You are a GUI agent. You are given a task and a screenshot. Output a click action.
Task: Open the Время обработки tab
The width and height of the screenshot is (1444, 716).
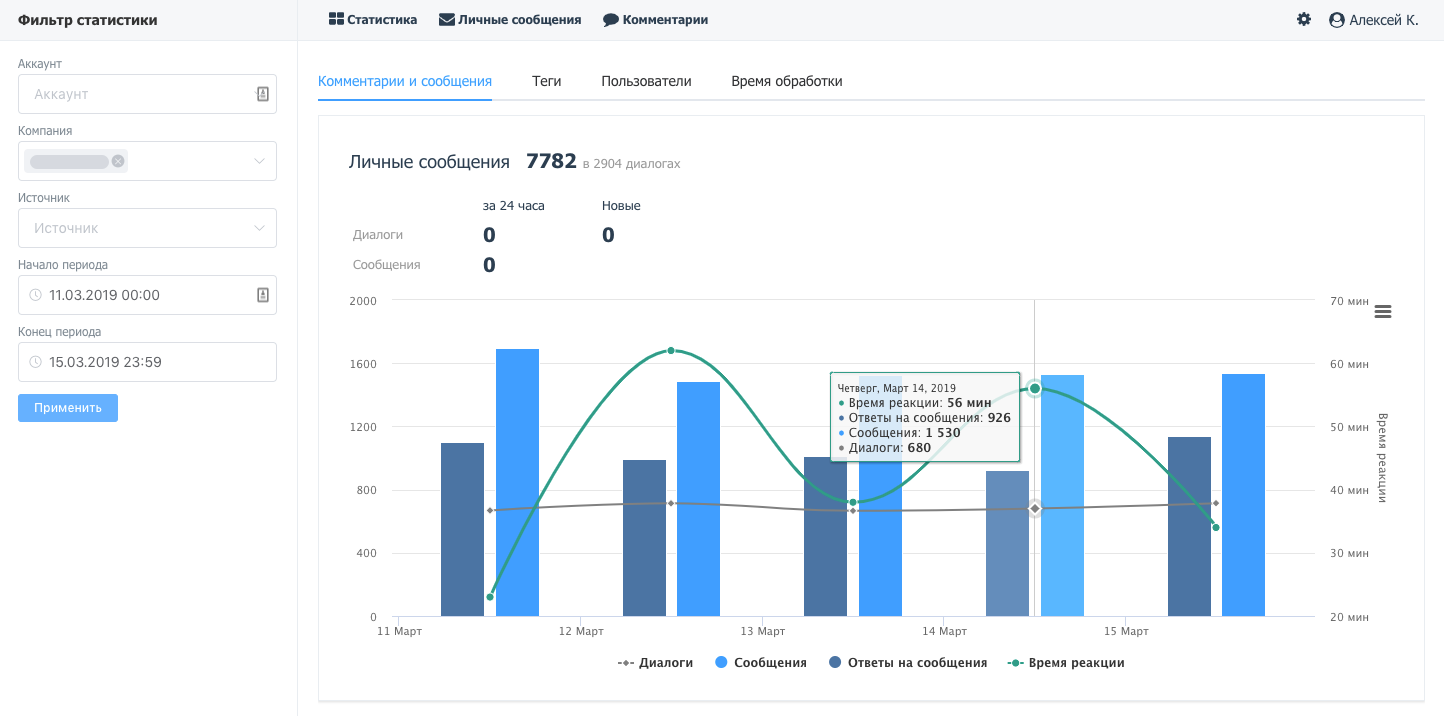coord(786,81)
